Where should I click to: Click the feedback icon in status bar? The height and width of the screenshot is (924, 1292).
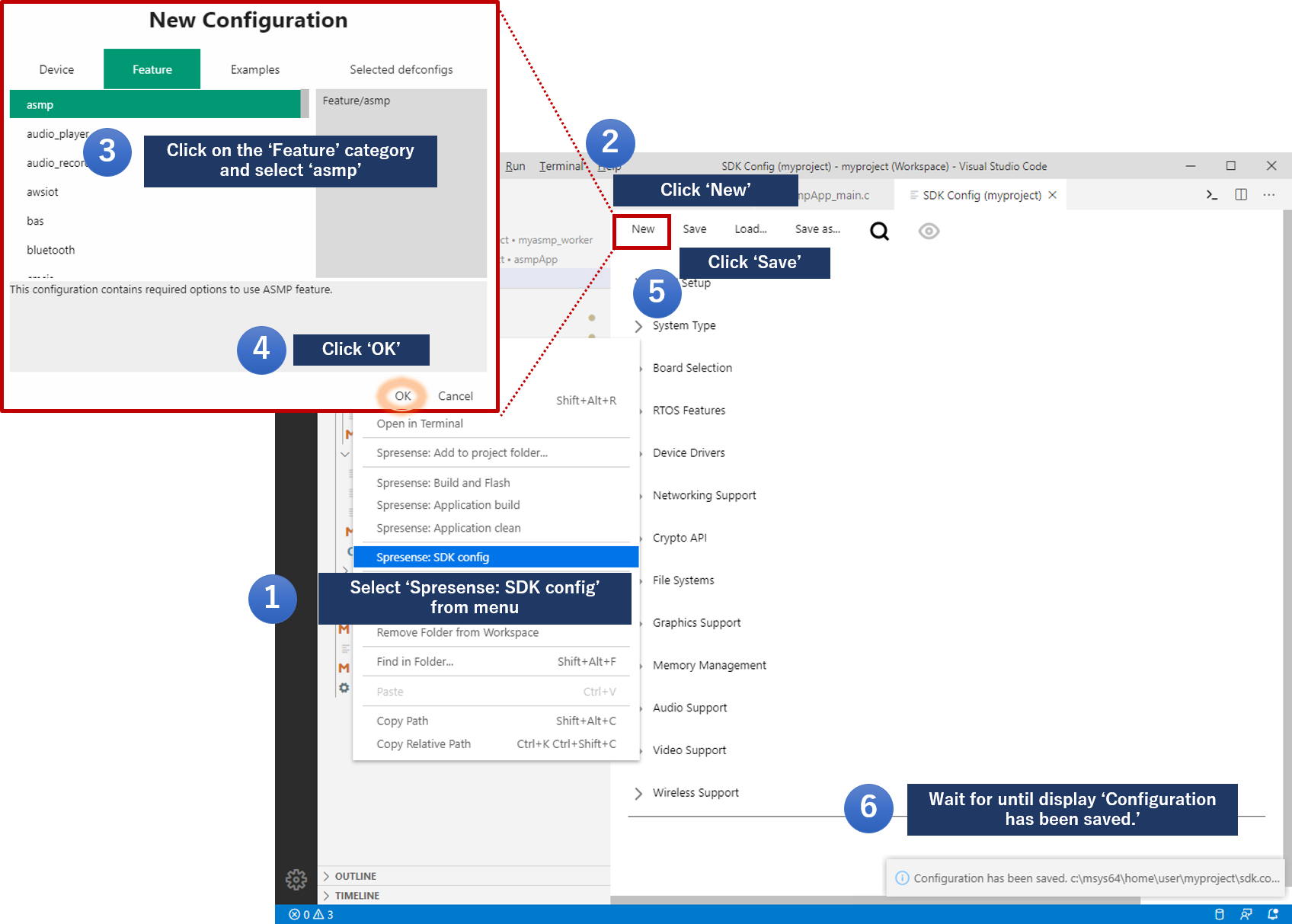coord(1246,914)
